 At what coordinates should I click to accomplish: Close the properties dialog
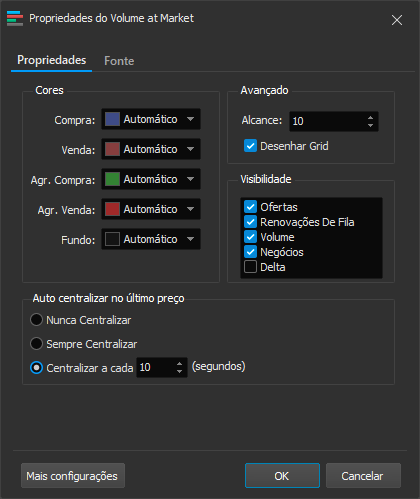coord(397,20)
